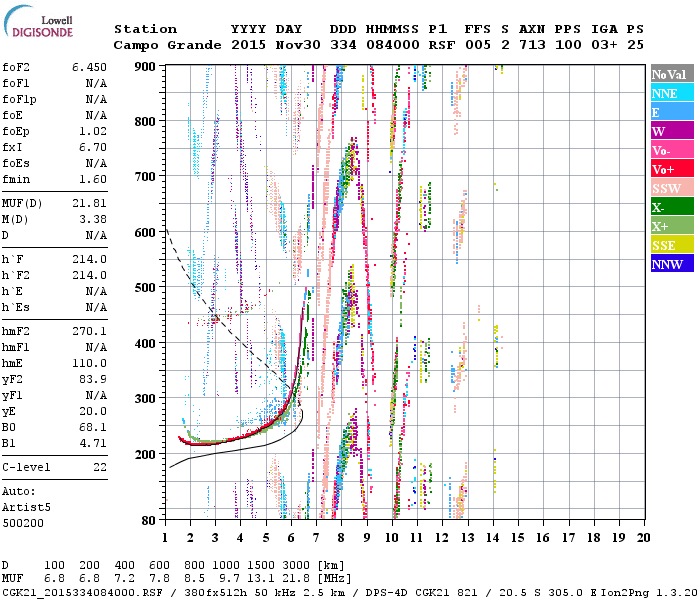Click the CGK21_2015334084000.RSF file name
The image size is (700, 600).
(x=82, y=593)
